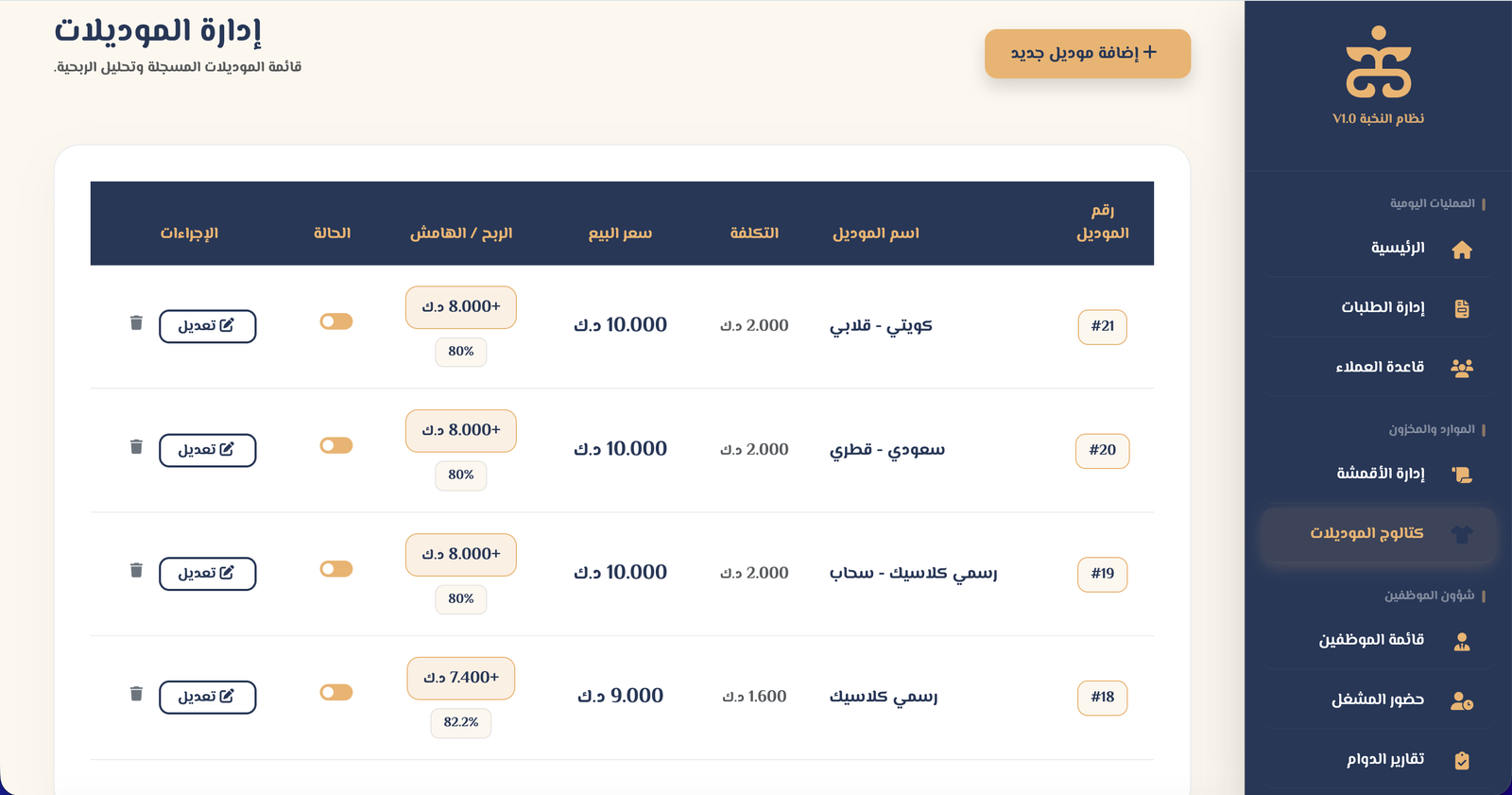Click the customers group icon in sidebar

[1462, 368]
